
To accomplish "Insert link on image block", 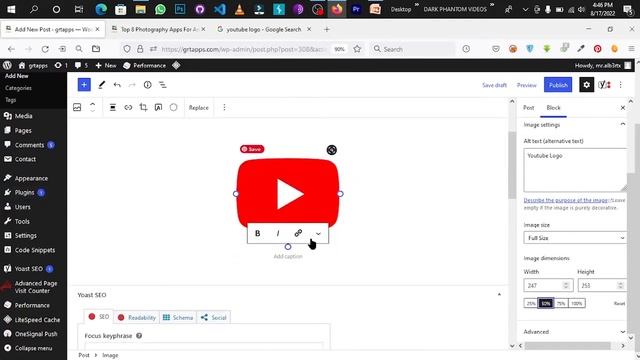I will click(128, 107).
